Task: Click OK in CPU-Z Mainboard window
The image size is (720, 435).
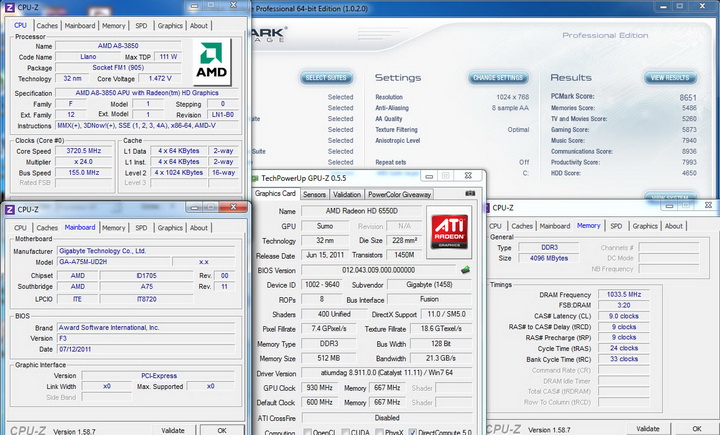Action: 222,430
